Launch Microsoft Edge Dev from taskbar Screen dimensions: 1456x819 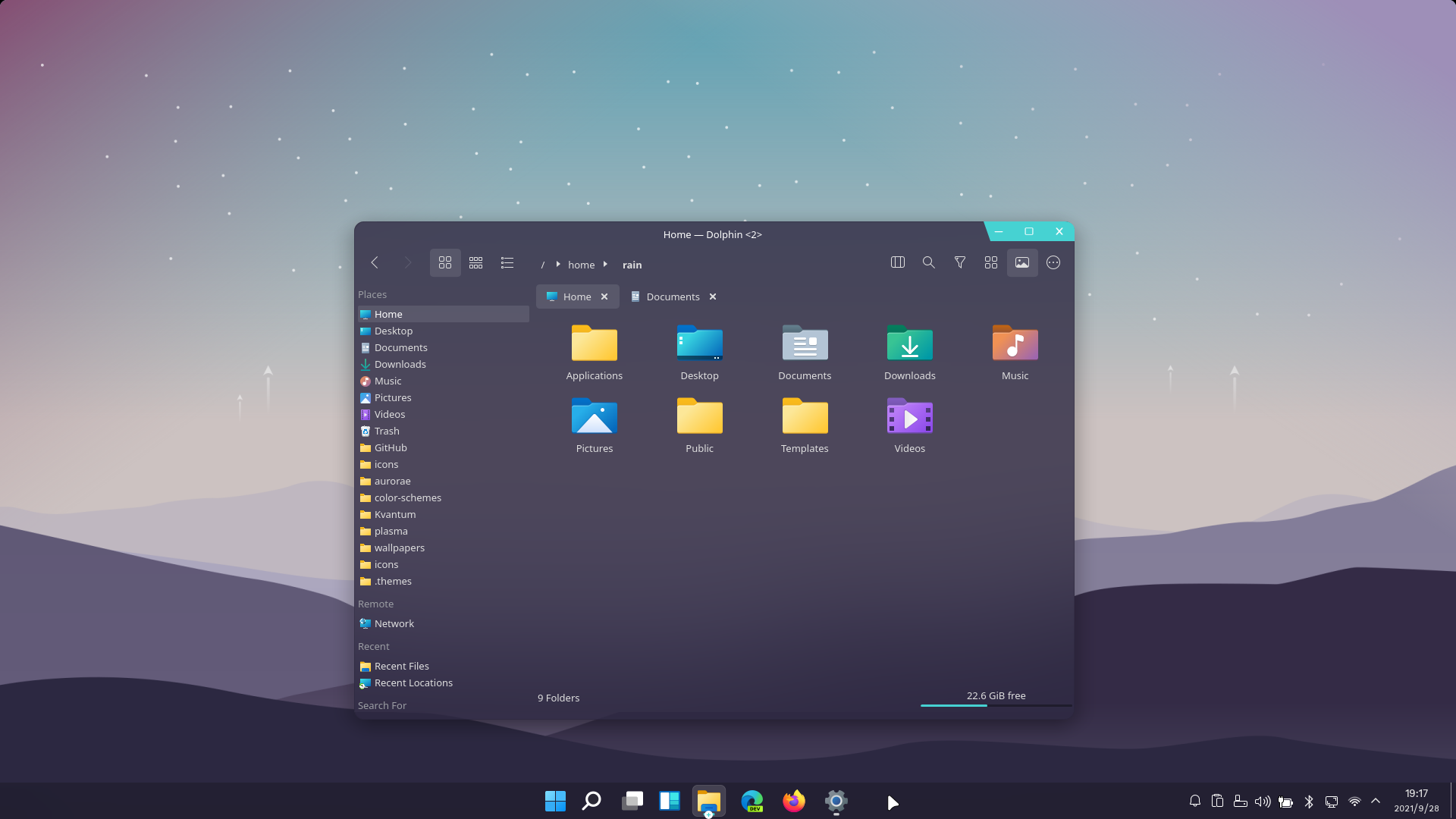point(752,801)
